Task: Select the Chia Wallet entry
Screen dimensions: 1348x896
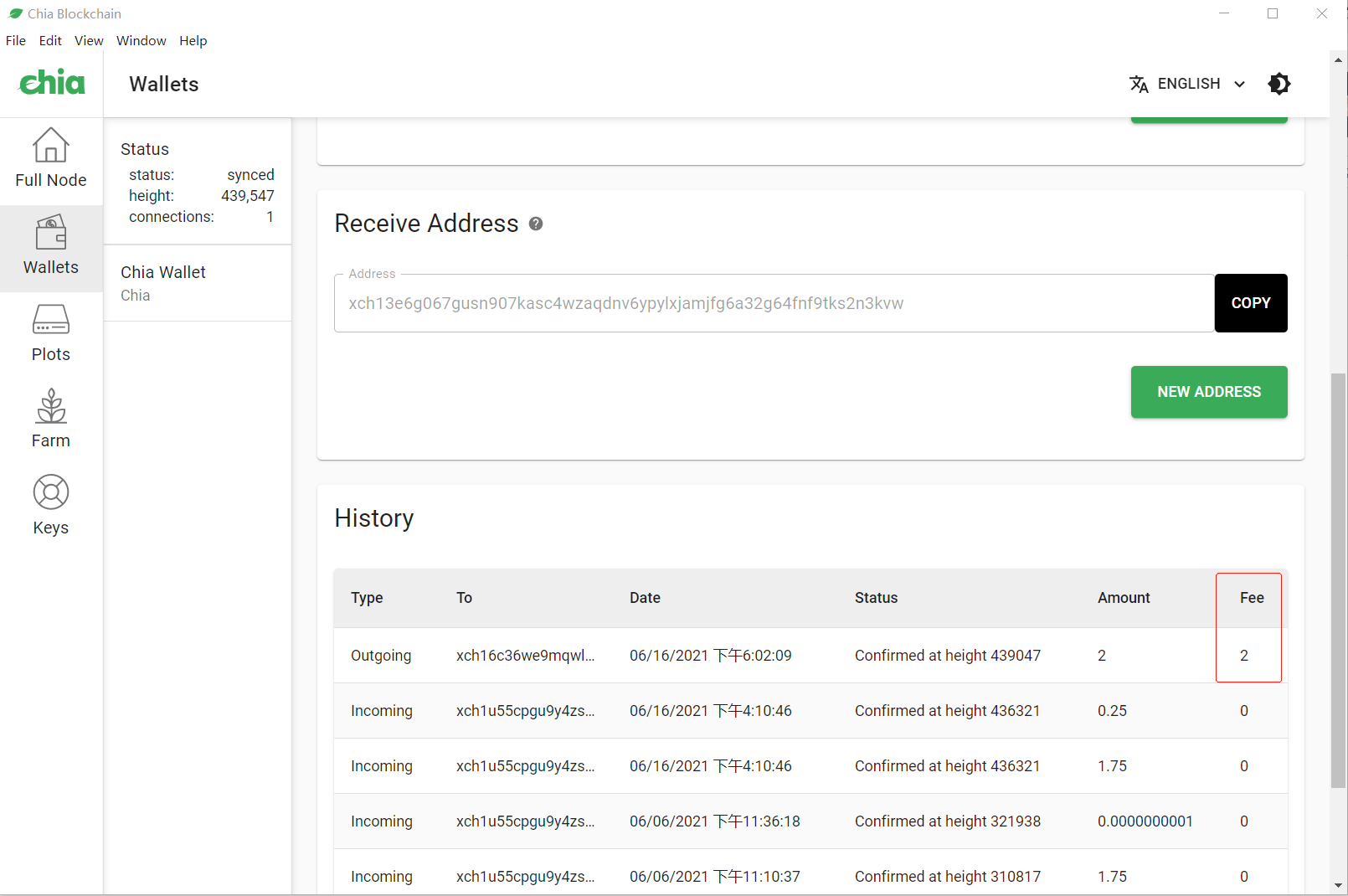Action: 198,283
